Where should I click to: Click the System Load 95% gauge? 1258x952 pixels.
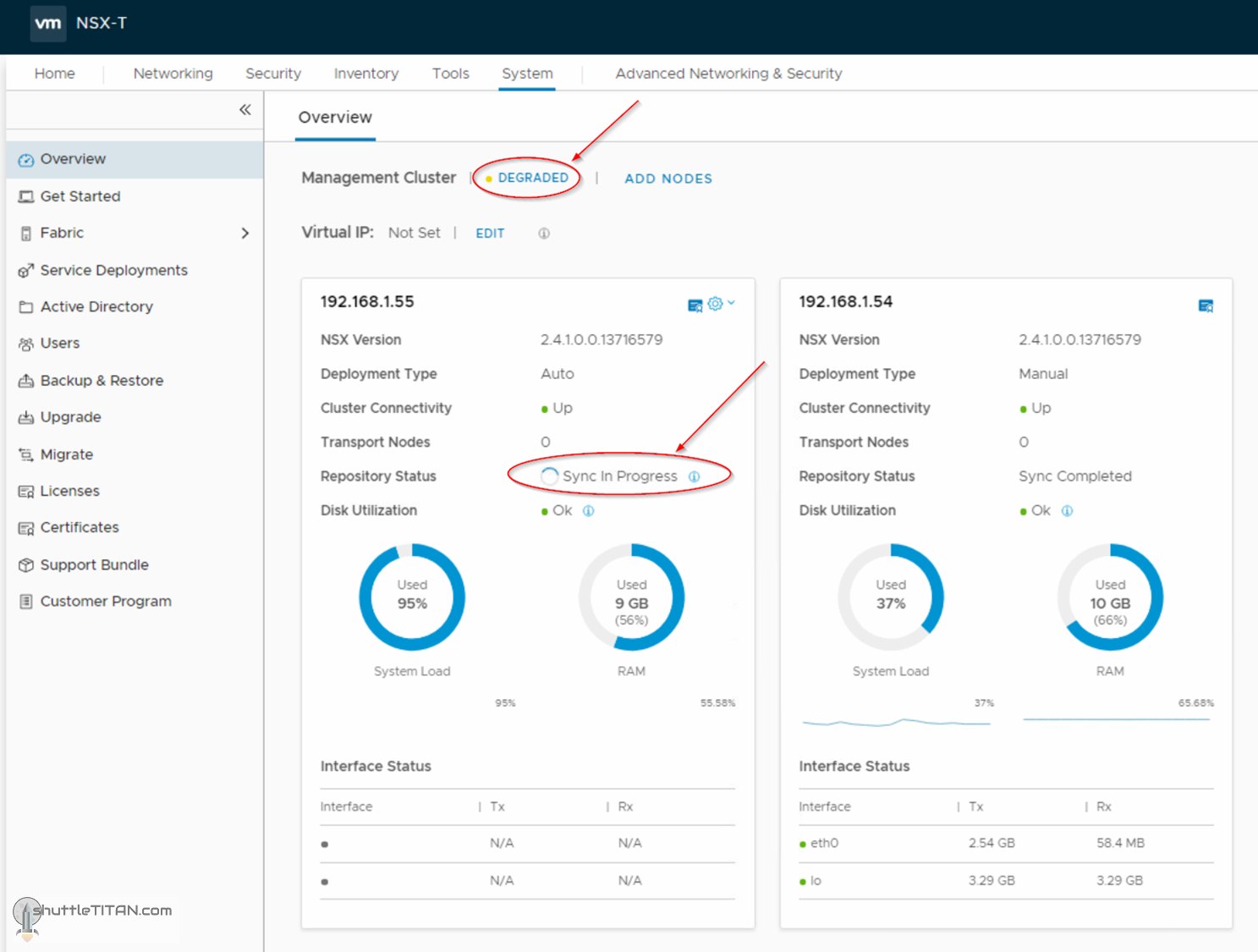pyautogui.click(x=412, y=597)
